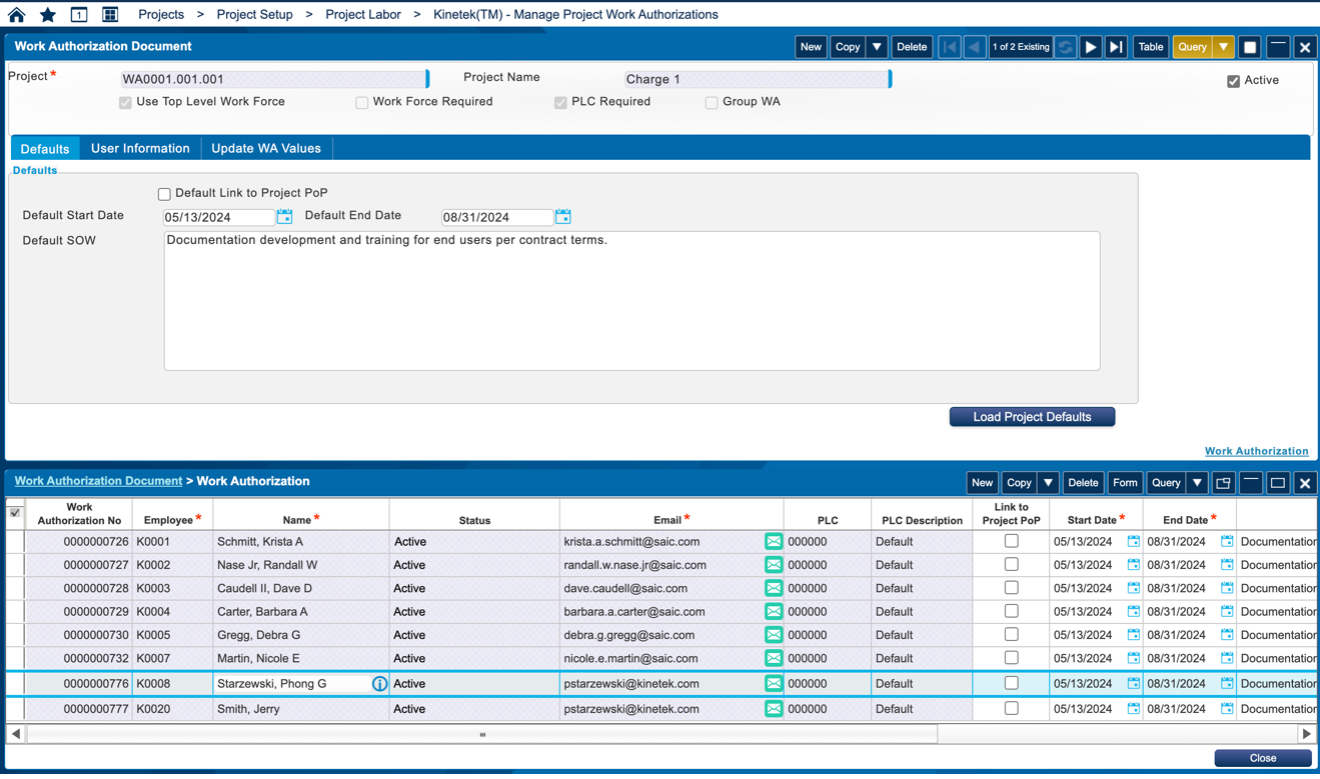Go to the Home icon
Screen dimensions: 1320x779
(x=16, y=15)
